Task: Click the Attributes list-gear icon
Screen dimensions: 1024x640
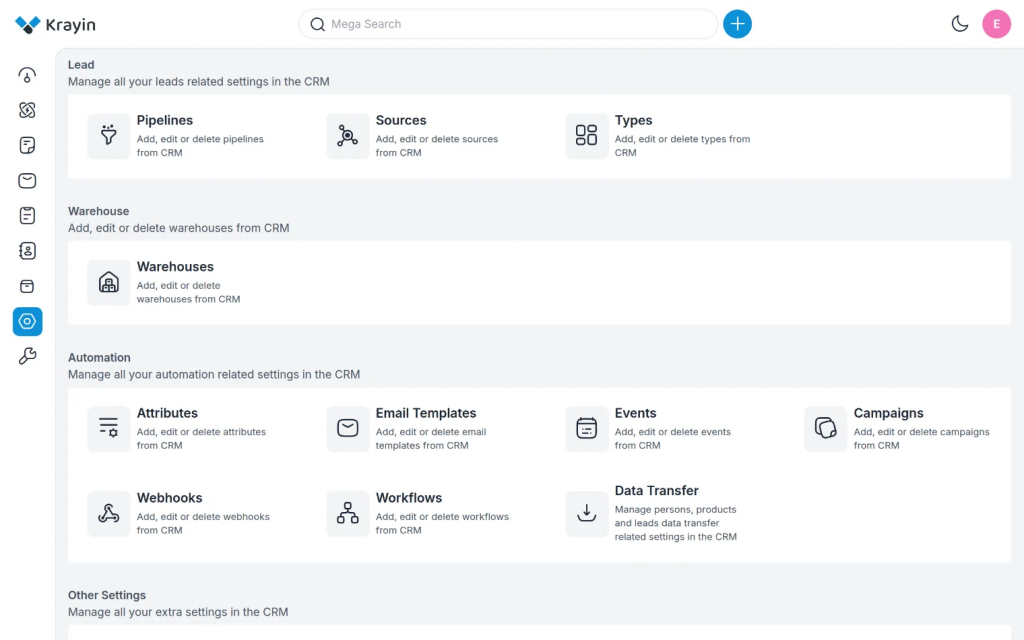Action: pos(108,428)
